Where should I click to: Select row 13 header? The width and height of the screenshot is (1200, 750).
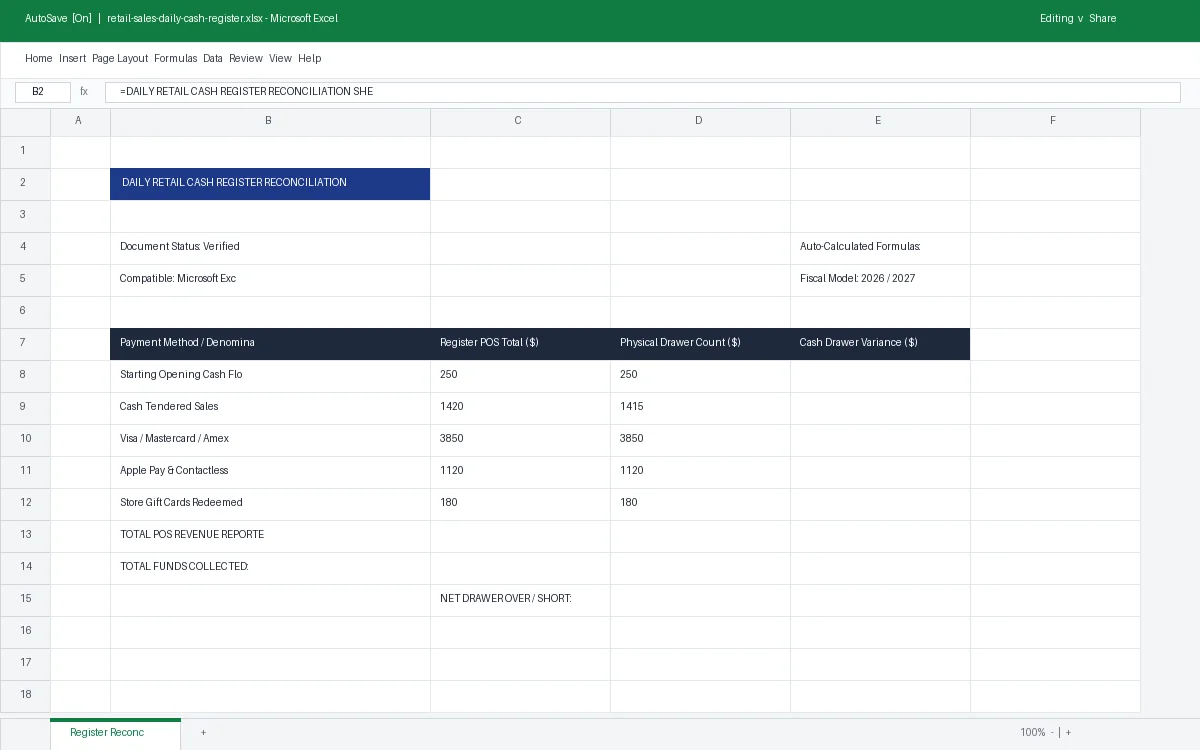click(x=25, y=535)
